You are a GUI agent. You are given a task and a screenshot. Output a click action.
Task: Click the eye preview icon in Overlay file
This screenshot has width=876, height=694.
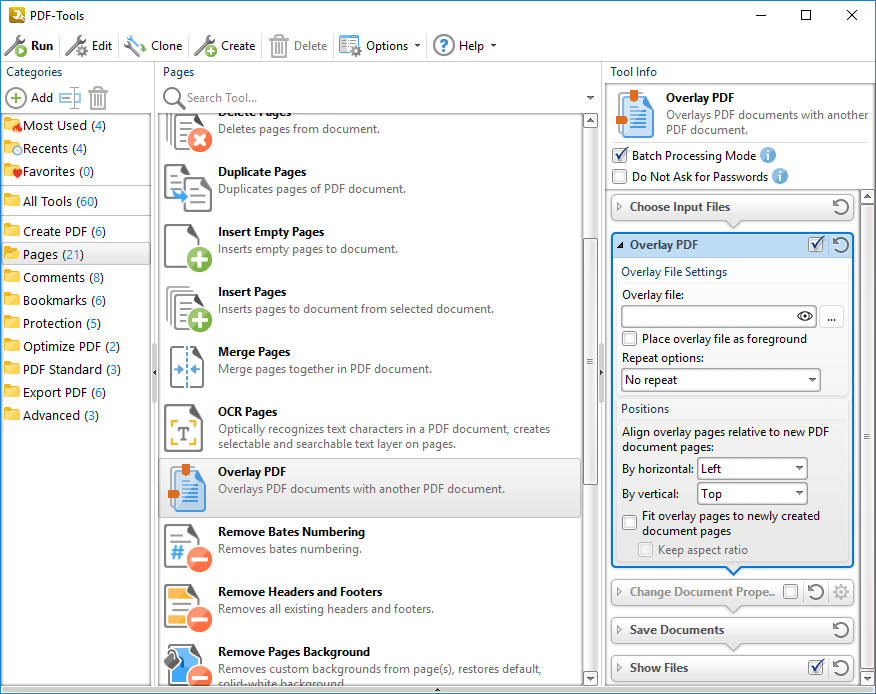804,316
